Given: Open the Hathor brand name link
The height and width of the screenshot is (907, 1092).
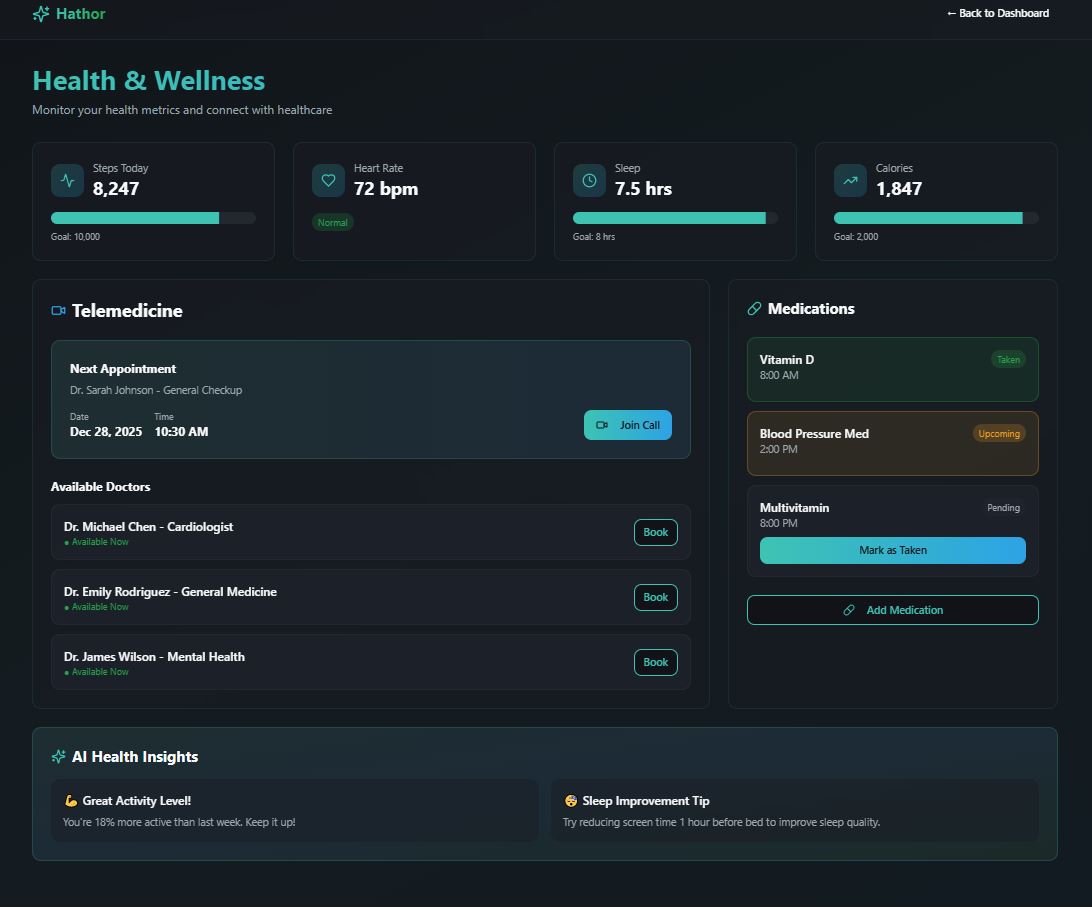Looking at the screenshot, I should [x=81, y=14].
